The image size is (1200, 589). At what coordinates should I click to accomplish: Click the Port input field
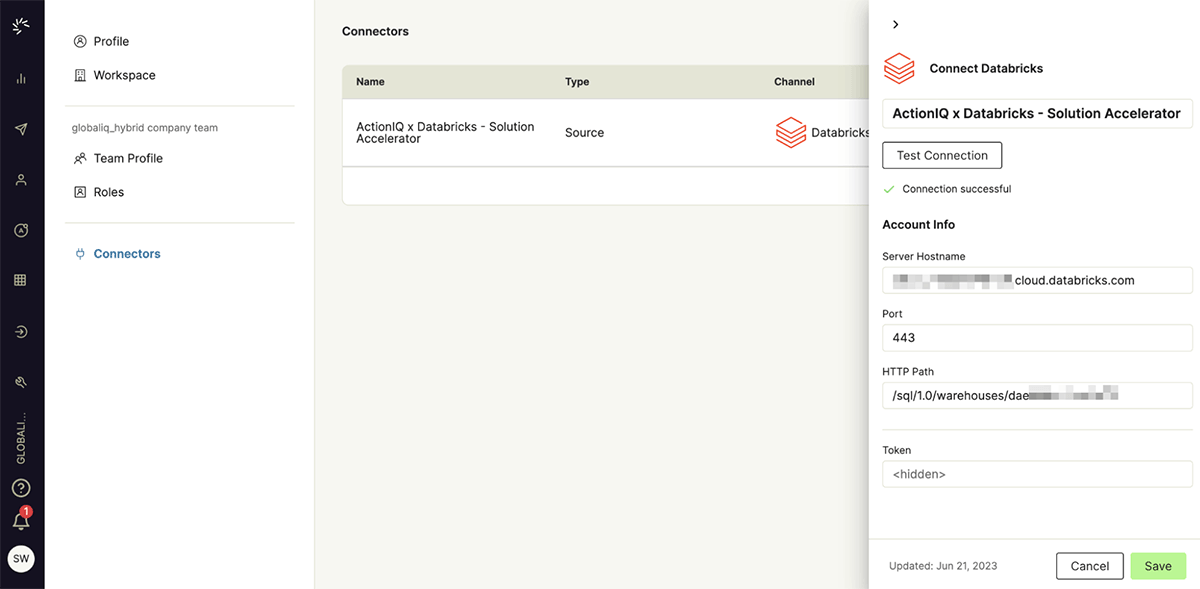(1037, 338)
